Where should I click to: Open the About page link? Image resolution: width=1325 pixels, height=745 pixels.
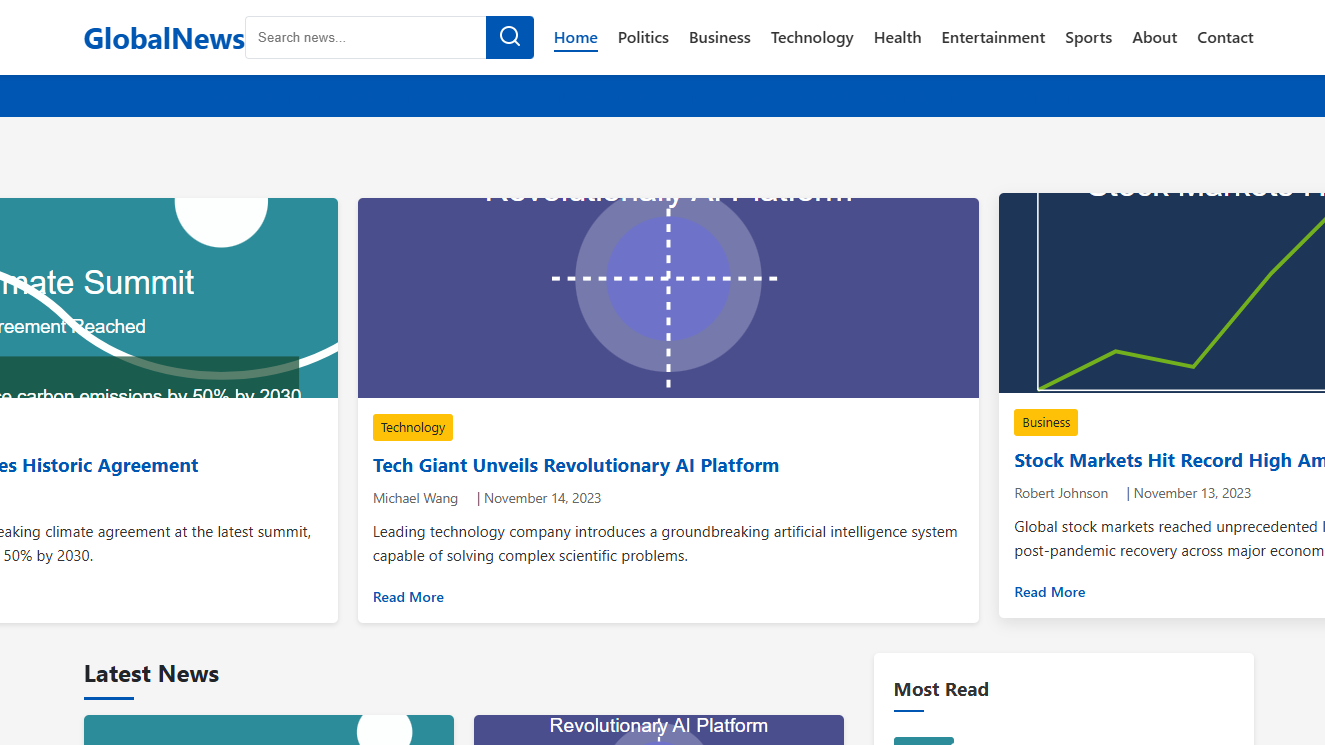pyautogui.click(x=1154, y=38)
